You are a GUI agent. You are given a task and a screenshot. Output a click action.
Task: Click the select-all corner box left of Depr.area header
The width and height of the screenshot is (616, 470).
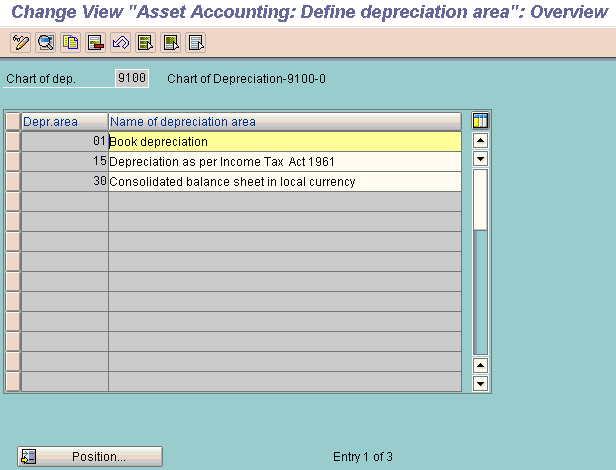point(13,121)
